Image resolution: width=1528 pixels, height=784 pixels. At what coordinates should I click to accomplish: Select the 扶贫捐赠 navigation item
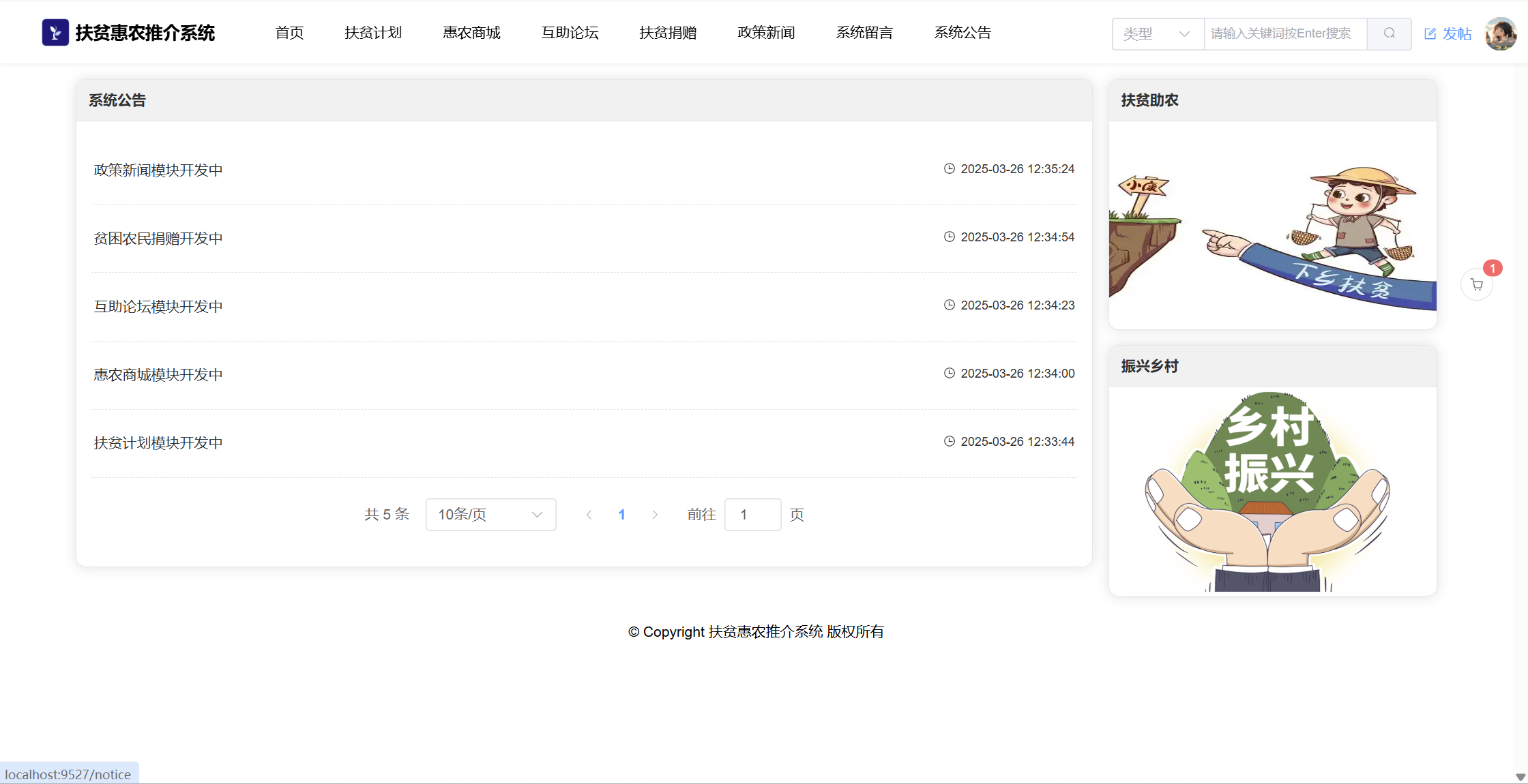click(x=668, y=33)
